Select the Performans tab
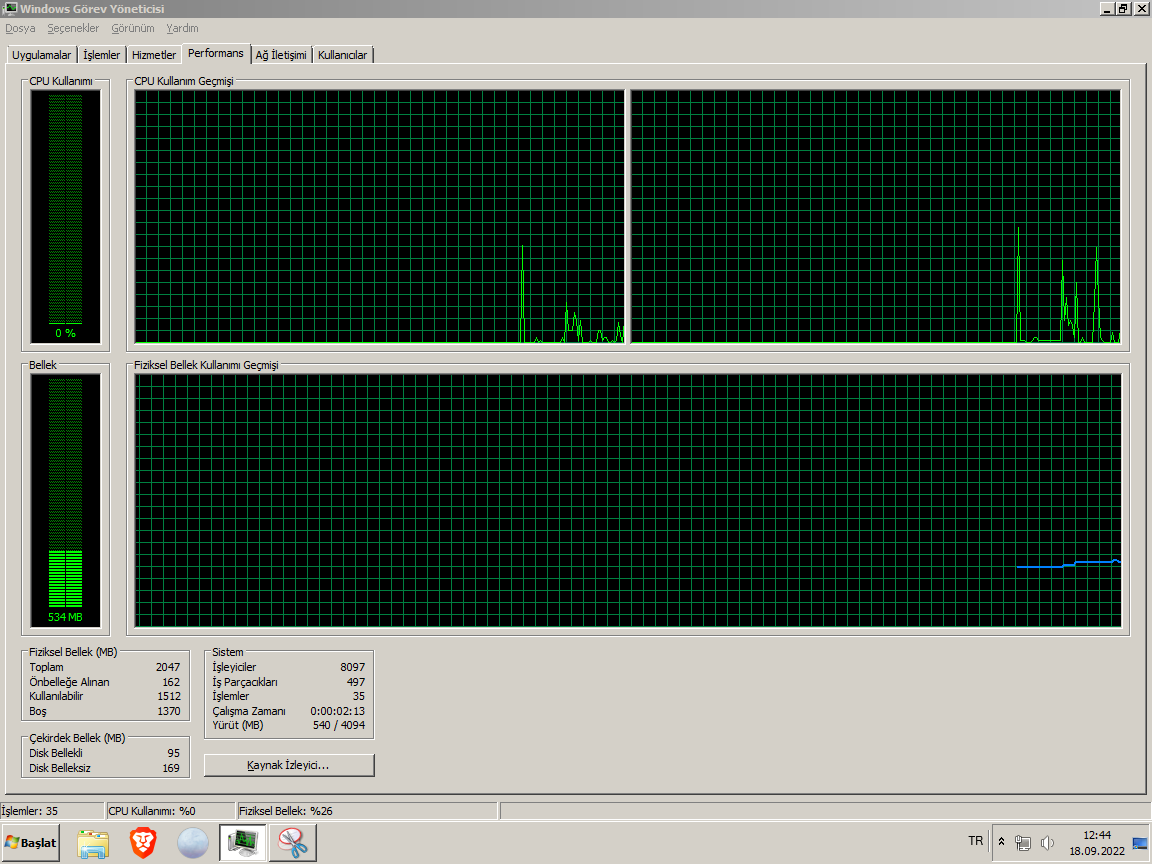This screenshot has height=864, width=1152. (215, 53)
